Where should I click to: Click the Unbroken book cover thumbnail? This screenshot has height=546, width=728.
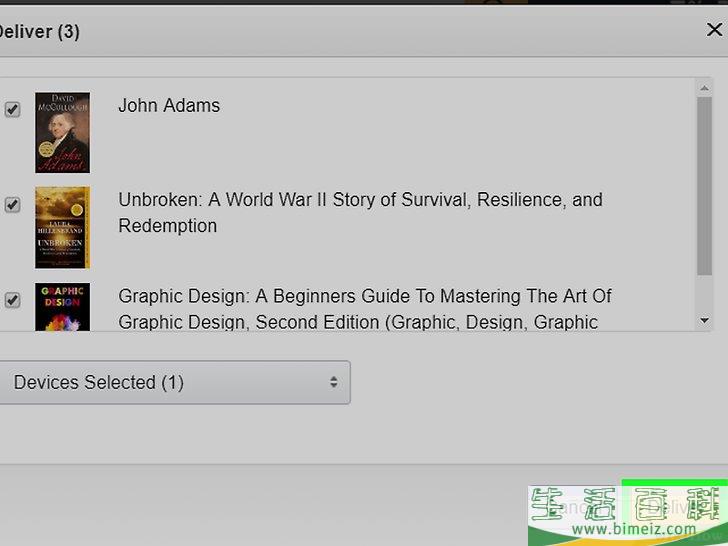[x=63, y=228]
